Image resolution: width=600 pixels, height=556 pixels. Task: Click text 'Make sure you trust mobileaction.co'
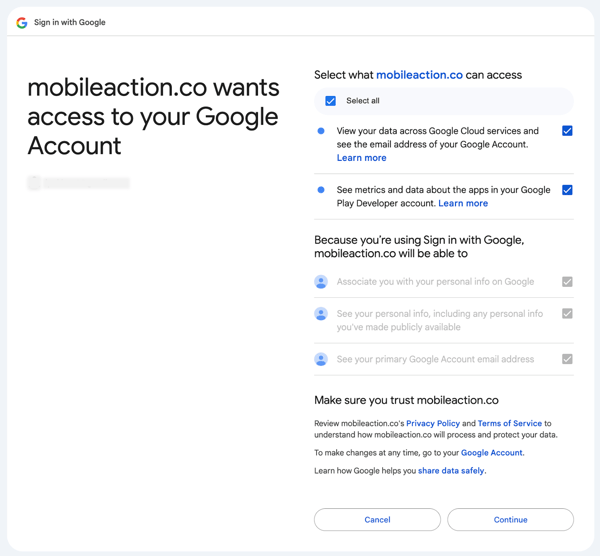[406, 400]
